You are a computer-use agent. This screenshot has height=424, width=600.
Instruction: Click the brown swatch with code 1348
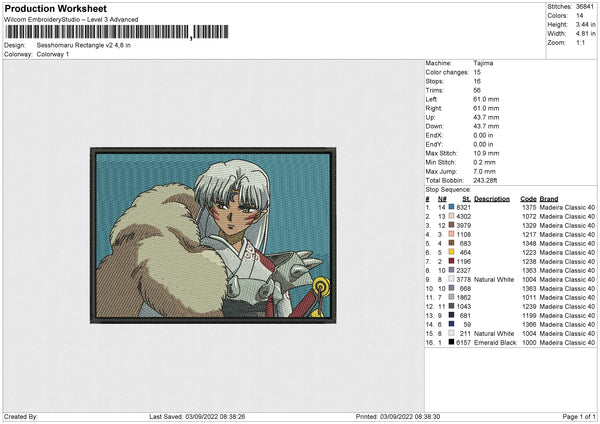pos(452,243)
